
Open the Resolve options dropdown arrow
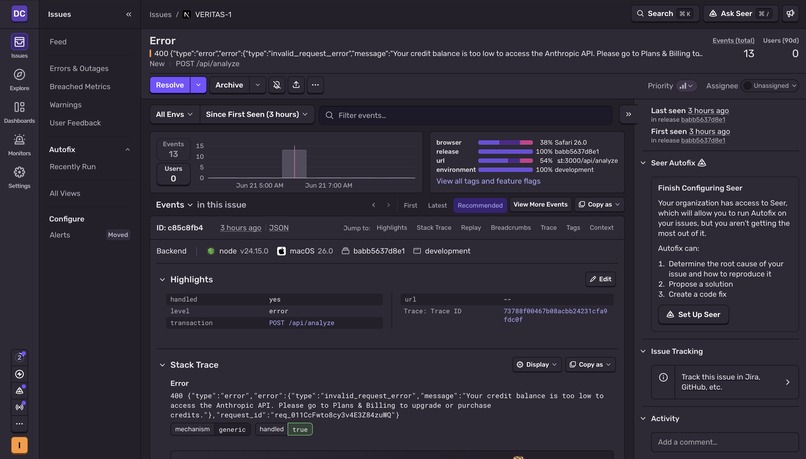click(198, 85)
